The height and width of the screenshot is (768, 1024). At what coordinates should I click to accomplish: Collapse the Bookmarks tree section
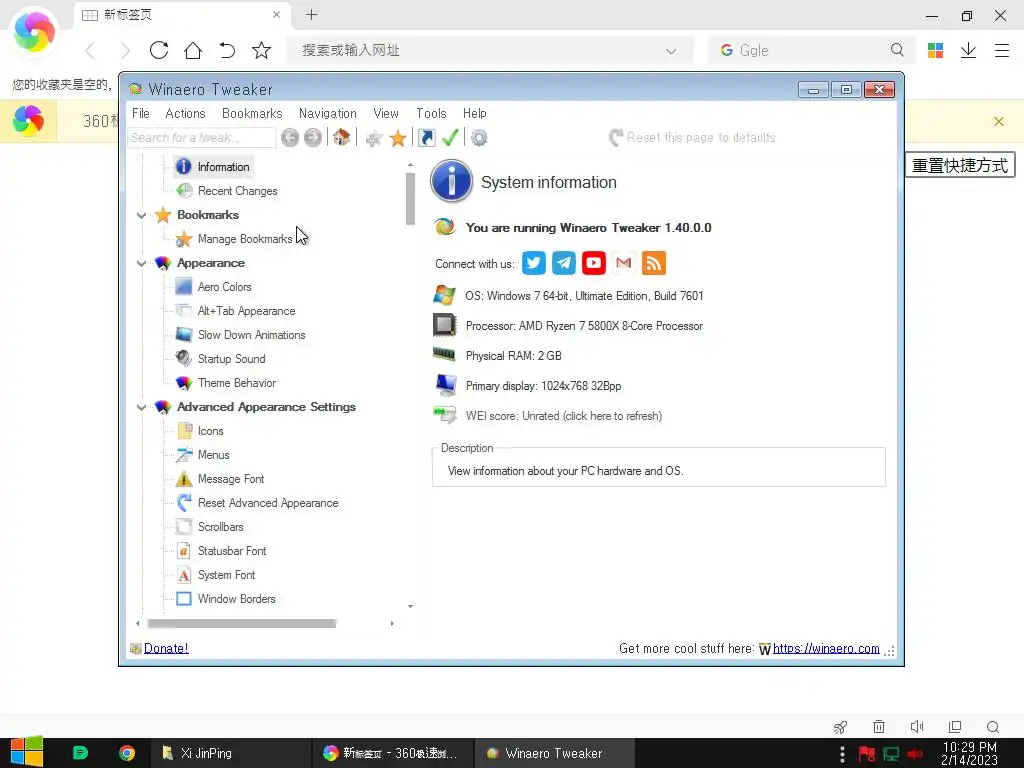pos(141,215)
